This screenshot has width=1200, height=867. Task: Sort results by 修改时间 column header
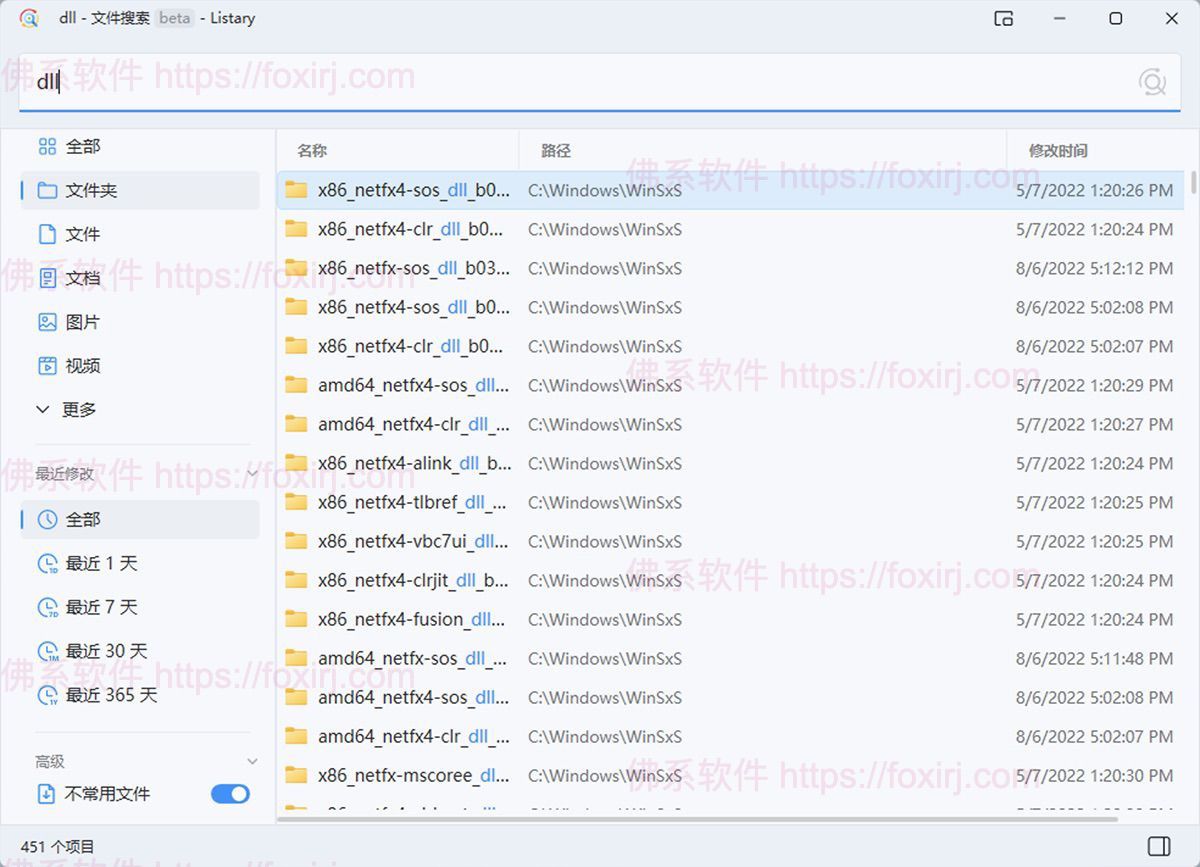tap(1061, 150)
